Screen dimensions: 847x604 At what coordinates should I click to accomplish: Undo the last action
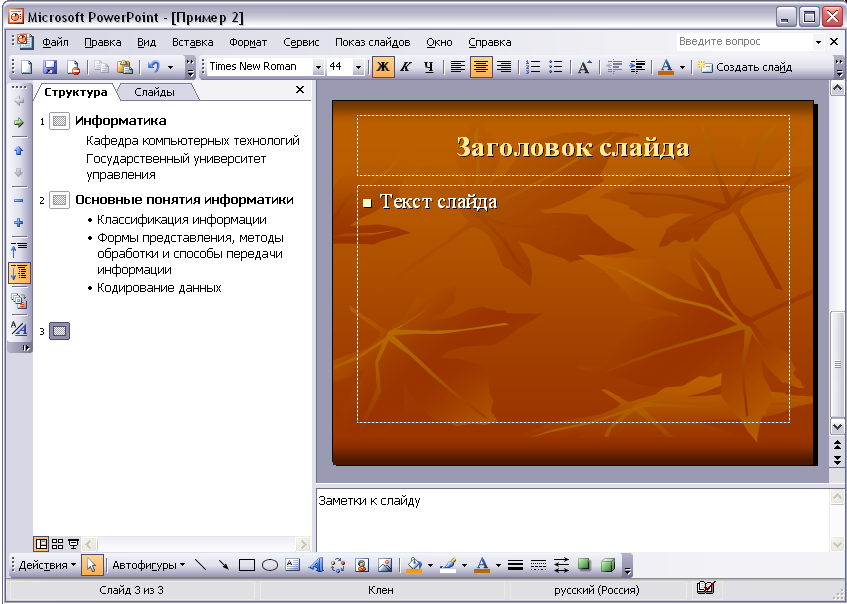[153, 67]
